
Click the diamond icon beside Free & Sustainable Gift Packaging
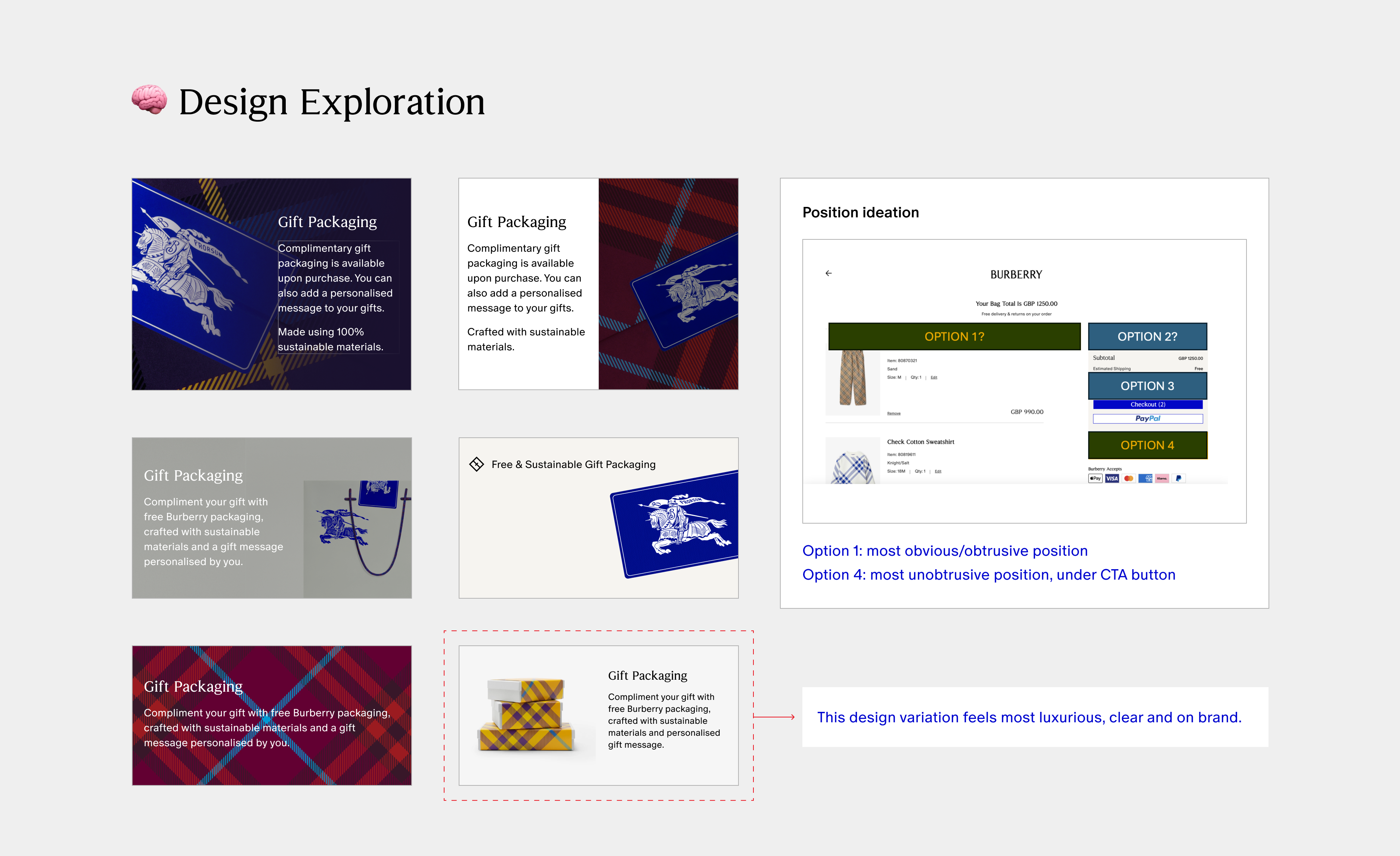pos(476,464)
